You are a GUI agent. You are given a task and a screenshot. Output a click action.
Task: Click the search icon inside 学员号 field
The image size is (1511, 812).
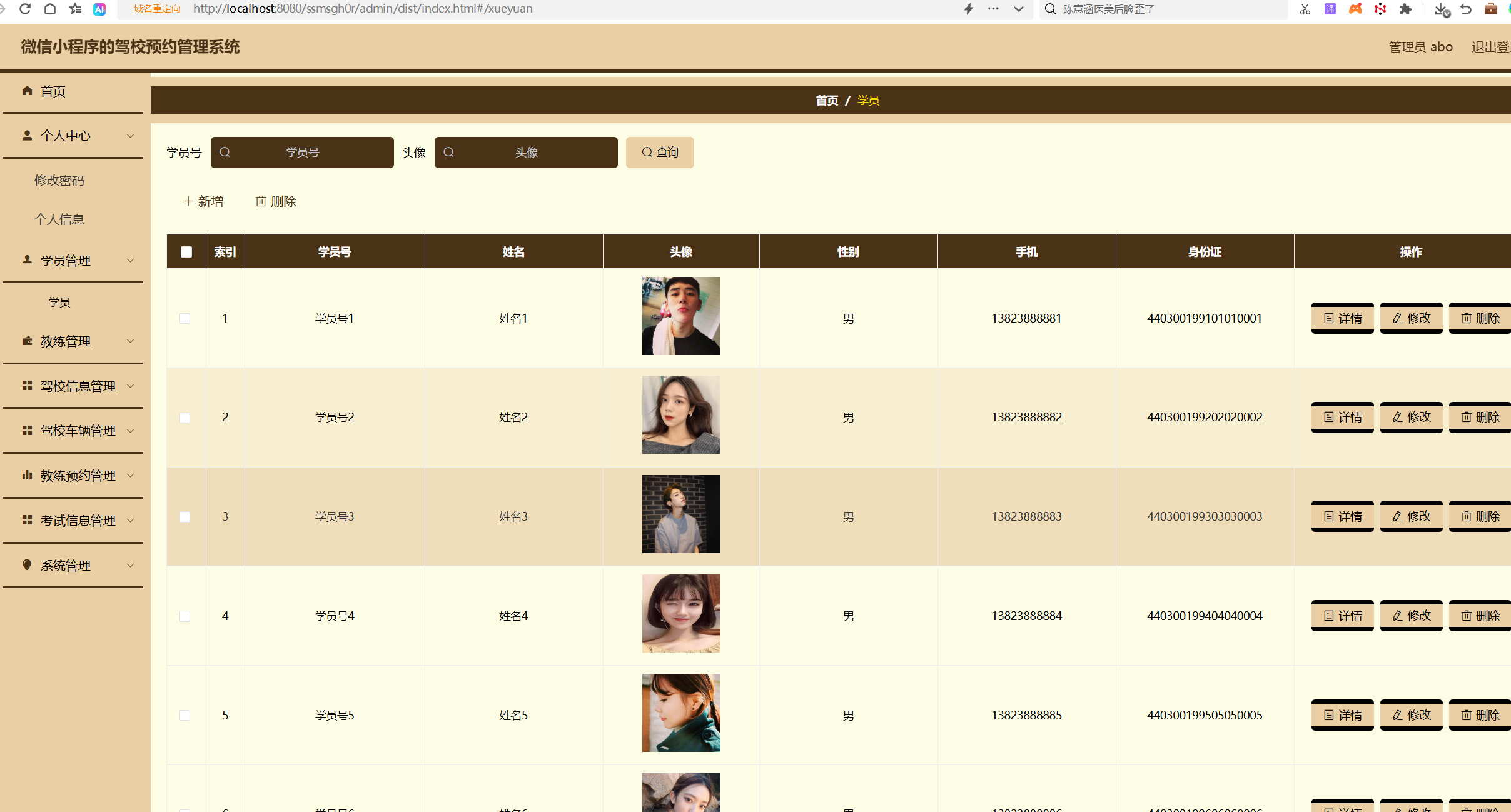225,152
